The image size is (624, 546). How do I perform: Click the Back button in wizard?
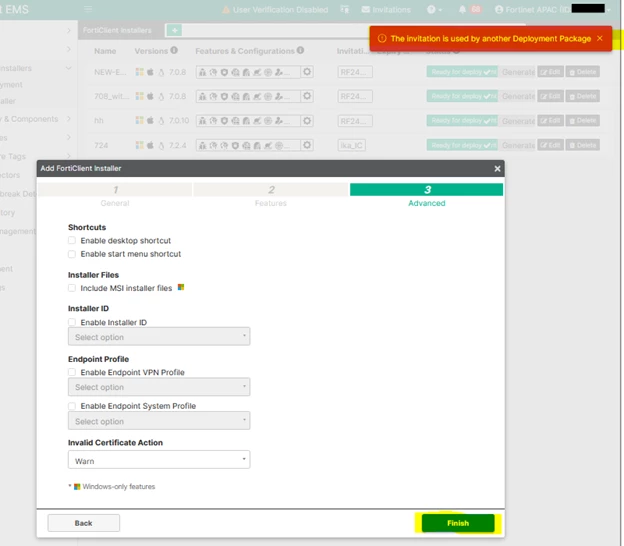(x=84, y=523)
